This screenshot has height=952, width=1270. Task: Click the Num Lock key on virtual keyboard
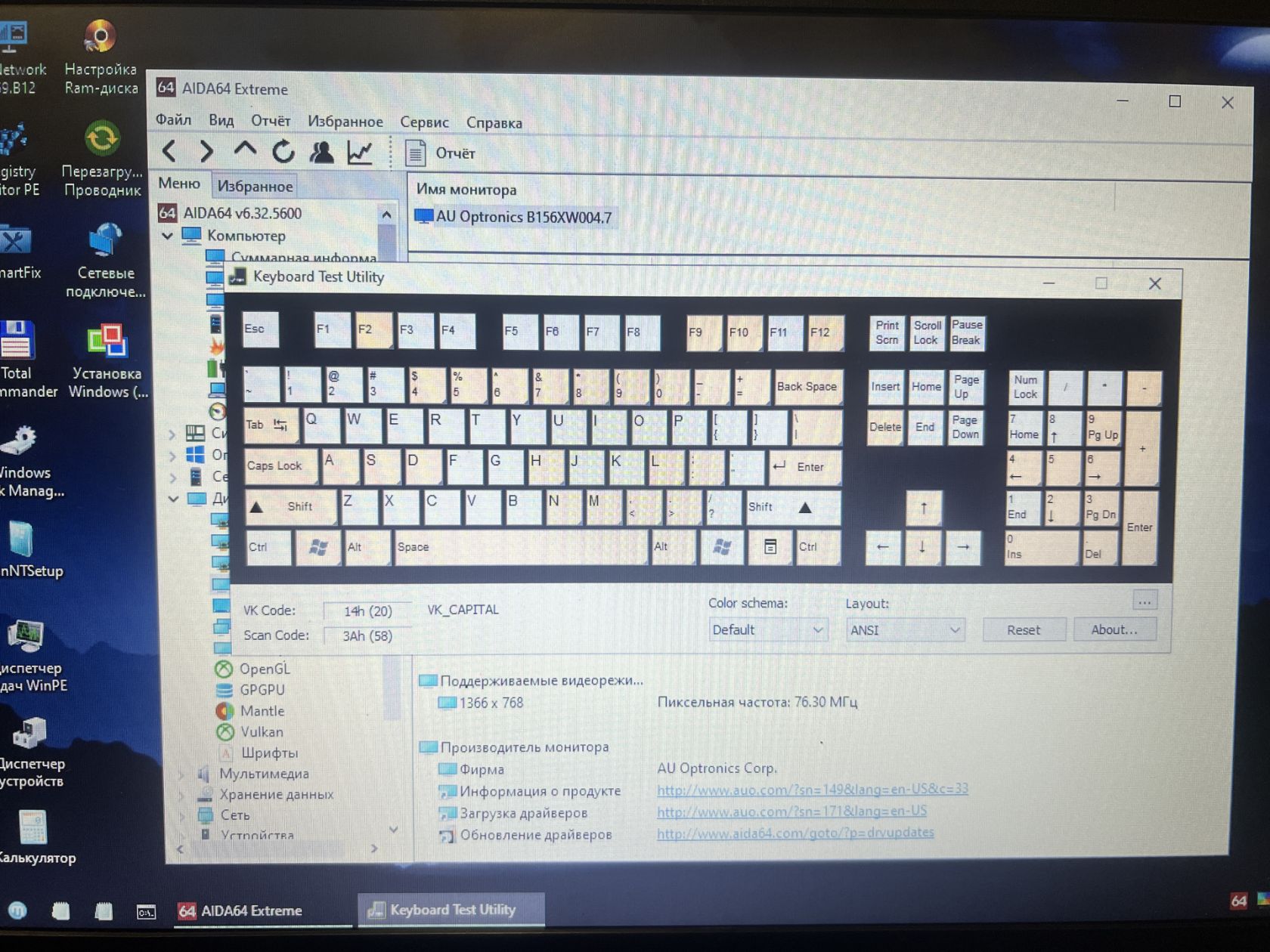[x=1026, y=387]
